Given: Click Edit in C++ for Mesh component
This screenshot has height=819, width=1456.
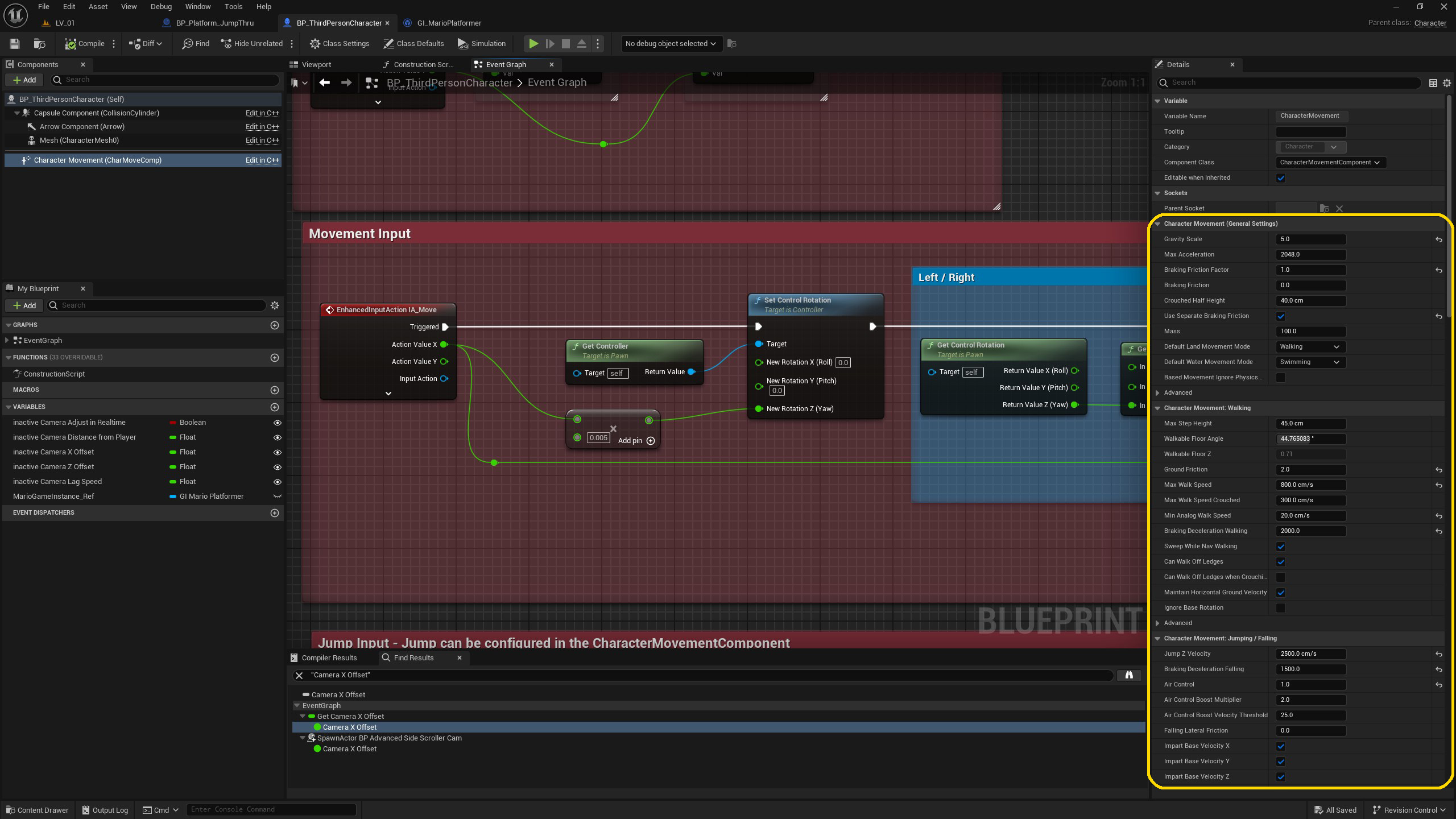Looking at the screenshot, I should point(262,140).
